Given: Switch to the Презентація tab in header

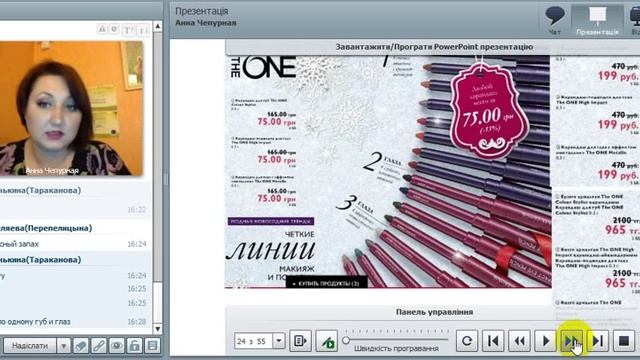Looking at the screenshot, I should (x=598, y=20).
